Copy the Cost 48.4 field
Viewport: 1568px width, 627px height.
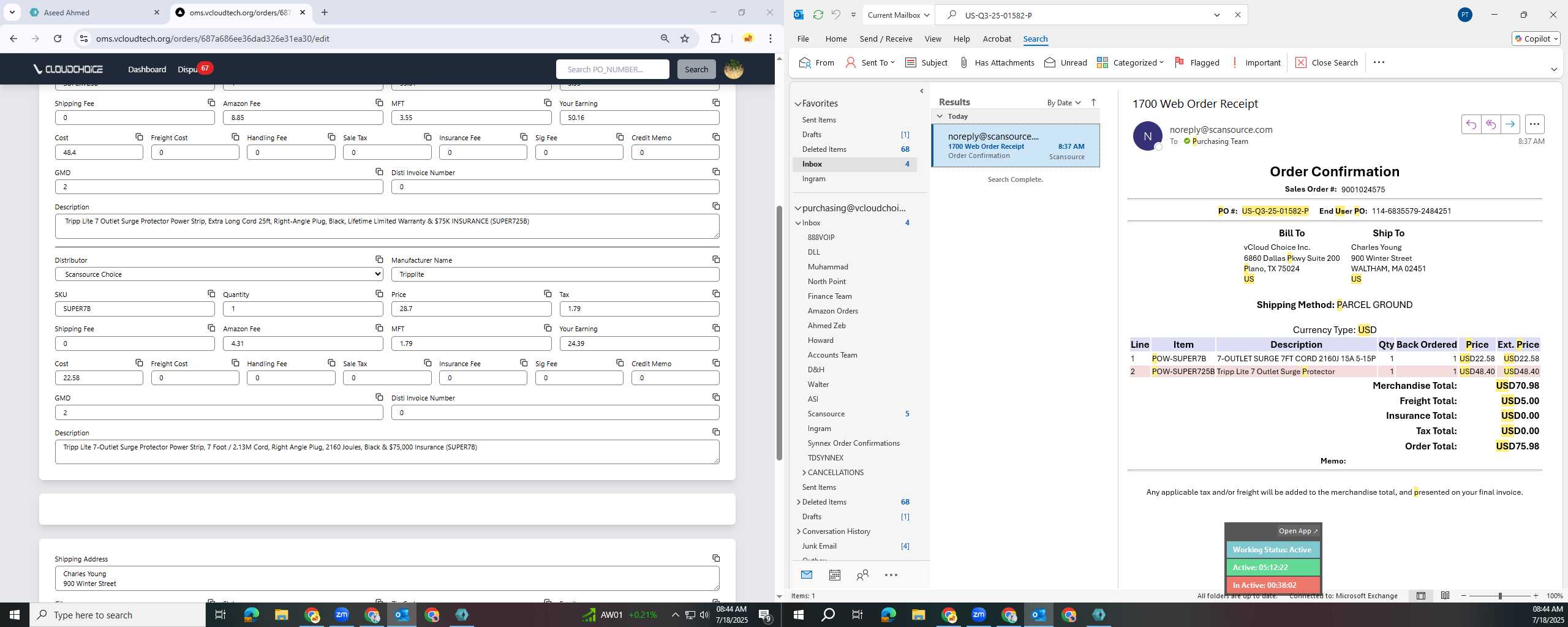tap(139, 137)
